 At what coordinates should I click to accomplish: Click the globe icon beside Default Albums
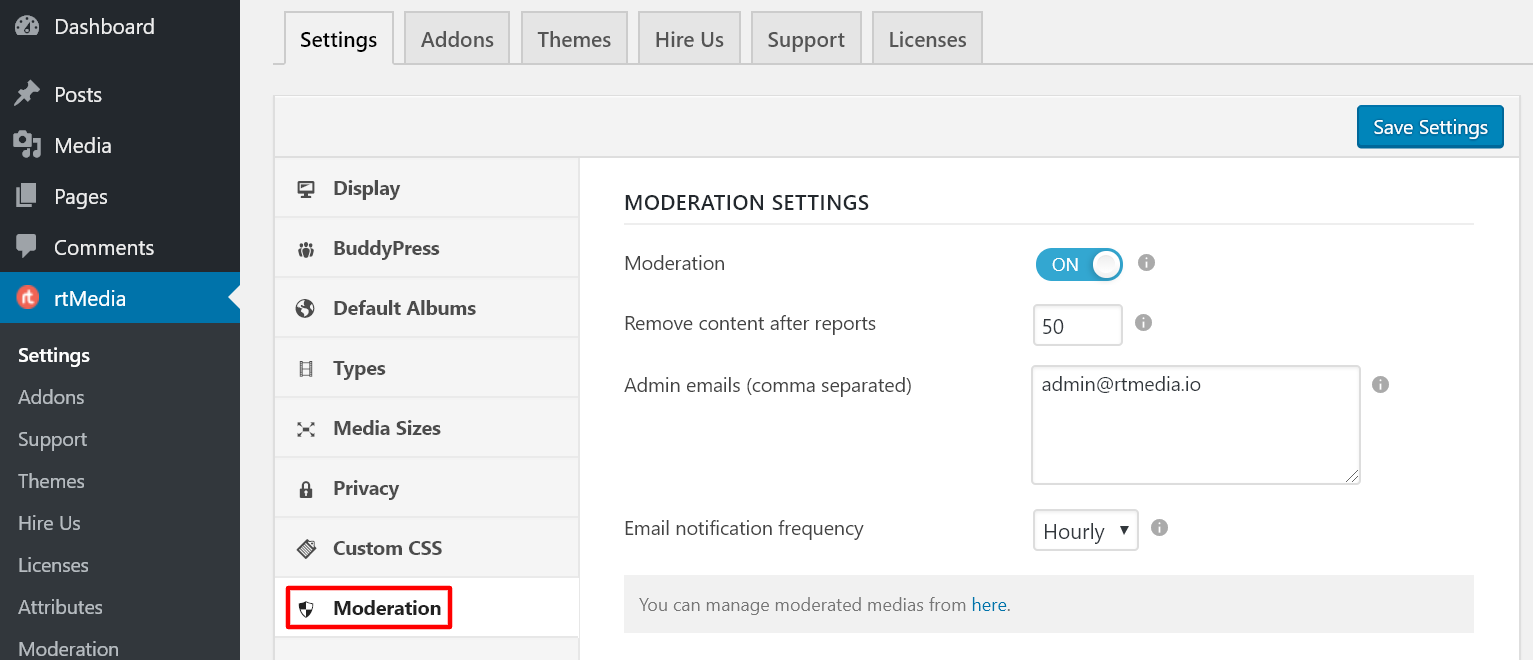point(305,307)
